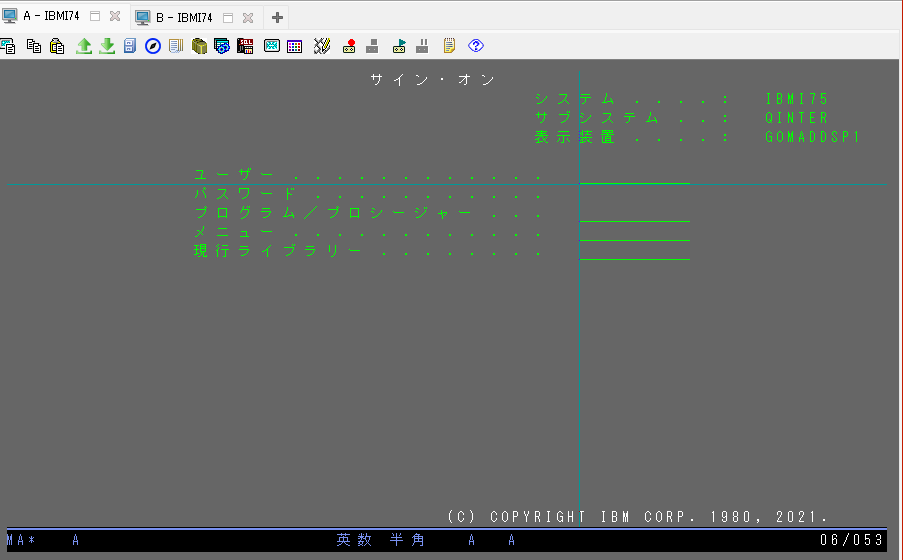
Task: Close the A - IBMI74 tab
Action: [115, 16]
